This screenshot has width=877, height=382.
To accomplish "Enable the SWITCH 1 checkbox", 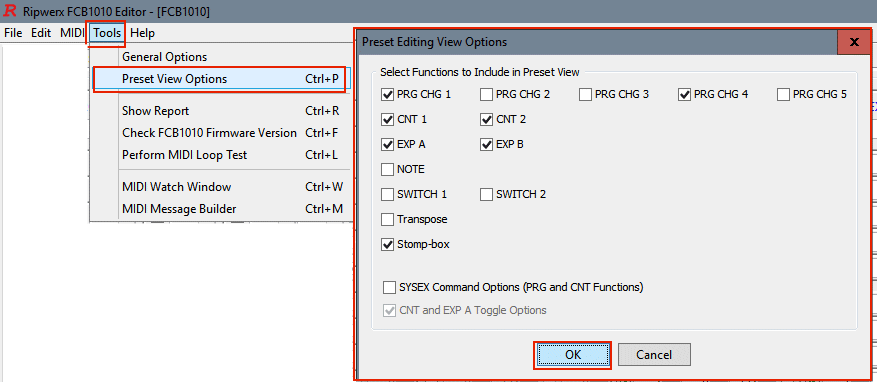I will (387, 195).
